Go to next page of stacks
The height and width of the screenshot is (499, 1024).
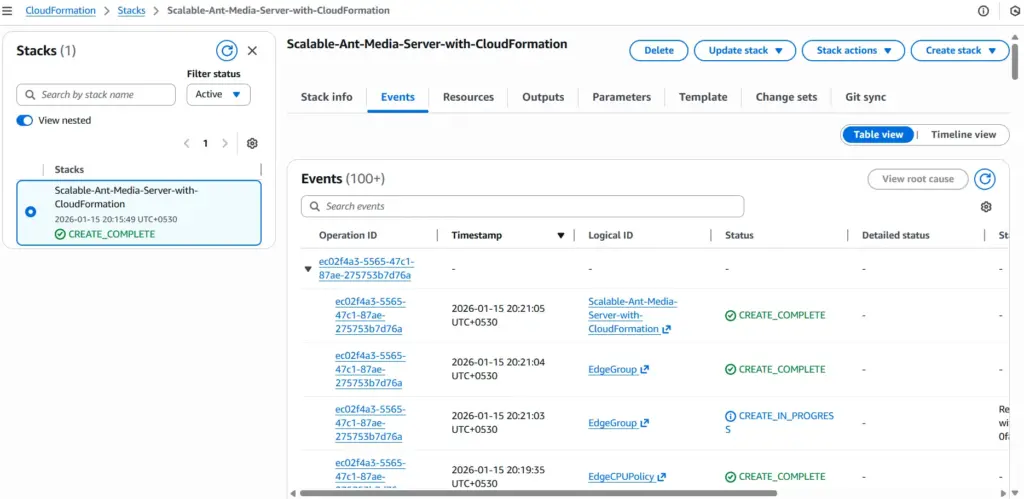[225, 144]
